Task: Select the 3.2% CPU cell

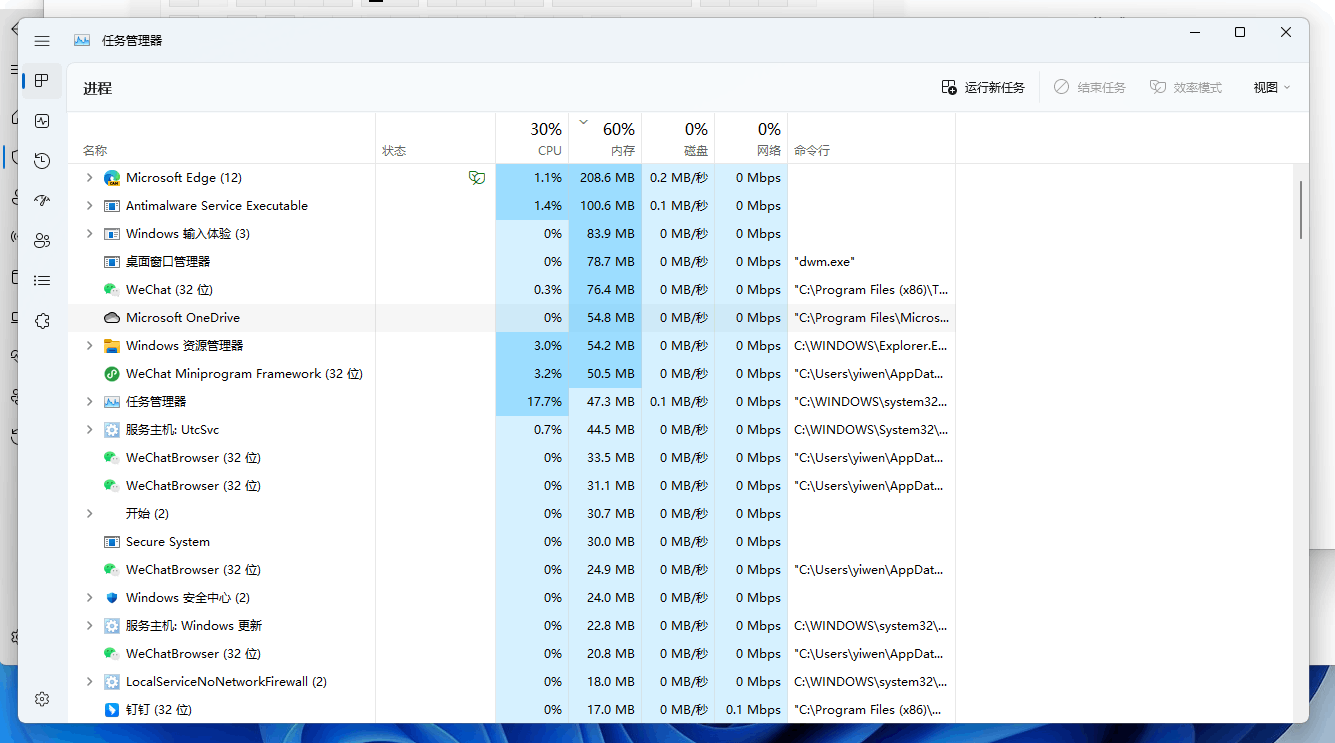Action: point(532,374)
